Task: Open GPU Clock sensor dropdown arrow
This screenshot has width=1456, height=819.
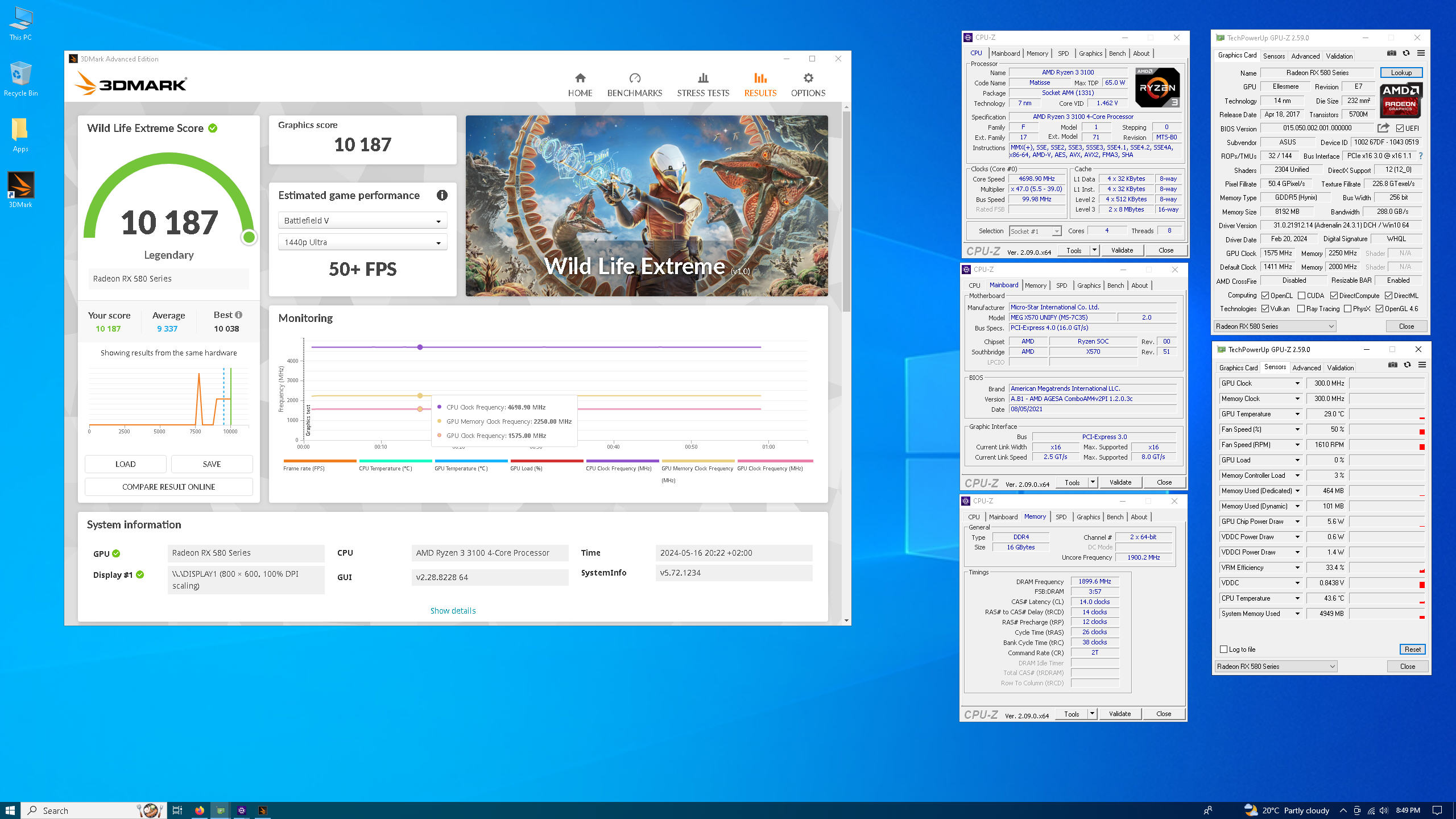Action: click(x=1297, y=383)
